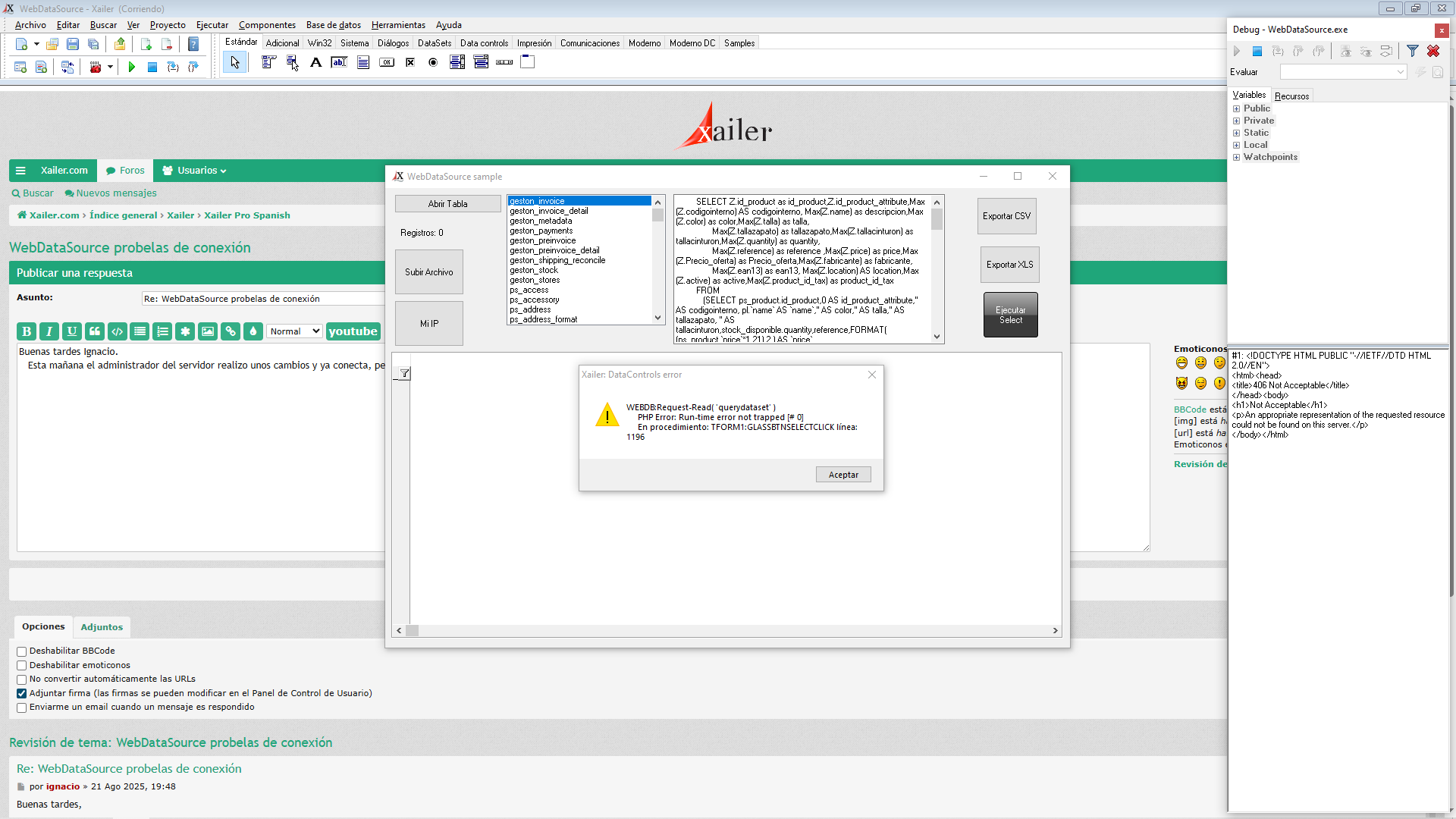The height and width of the screenshot is (819, 1456).
Task: Click the save file diskette icon
Action: [x=73, y=44]
